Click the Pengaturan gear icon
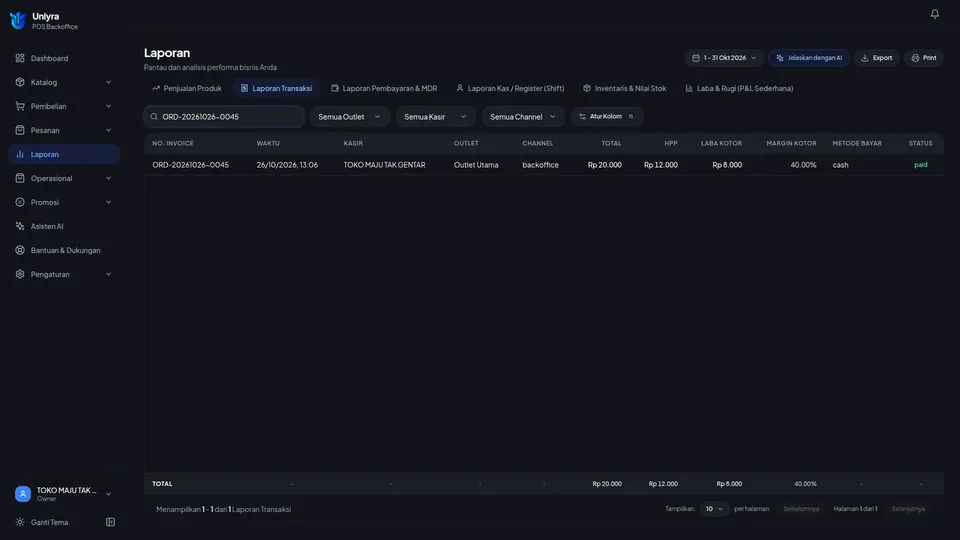 (x=20, y=274)
